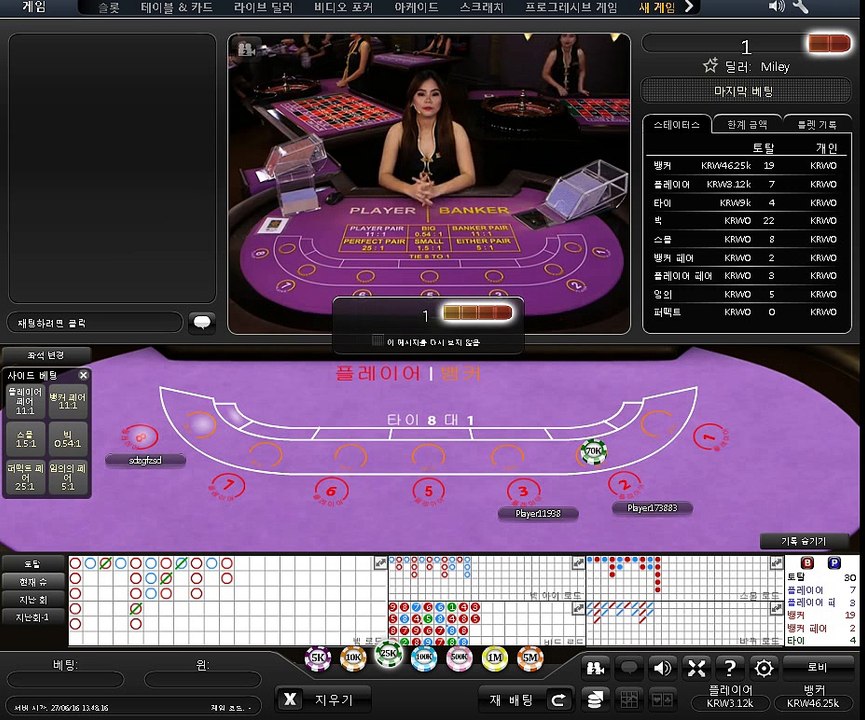This screenshot has height=720, width=865.
Task: Toggle fullscreen with the crossed-arrows icon
Action: click(696, 669)
